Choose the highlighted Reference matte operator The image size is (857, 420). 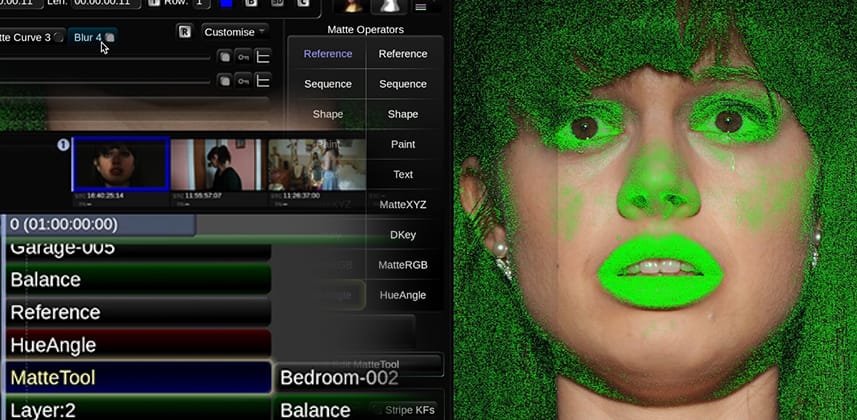[x=328, y=54]
